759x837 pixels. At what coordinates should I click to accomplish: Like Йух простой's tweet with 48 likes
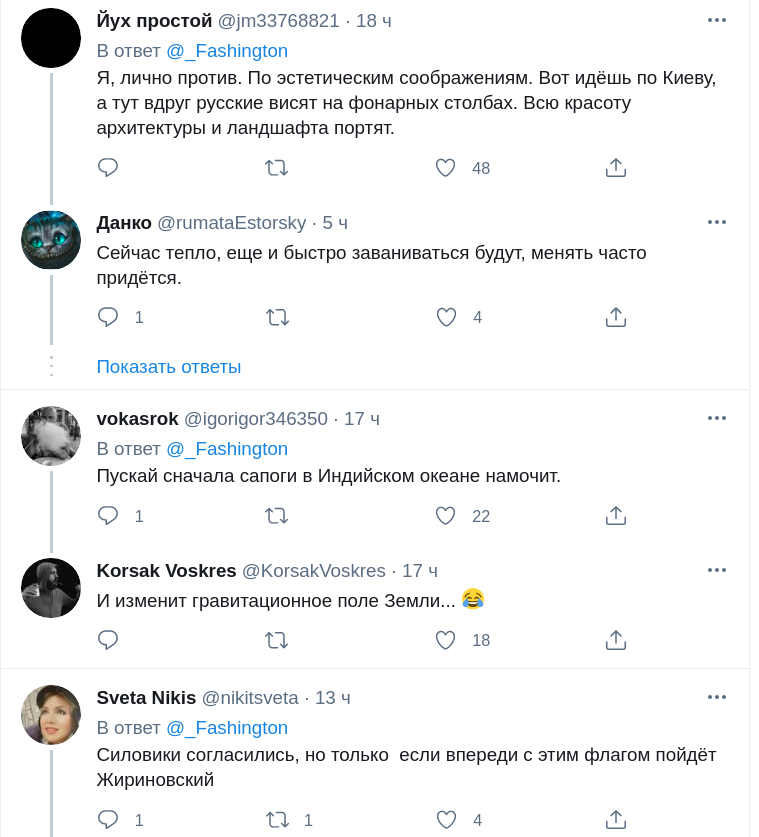(446, 168)
